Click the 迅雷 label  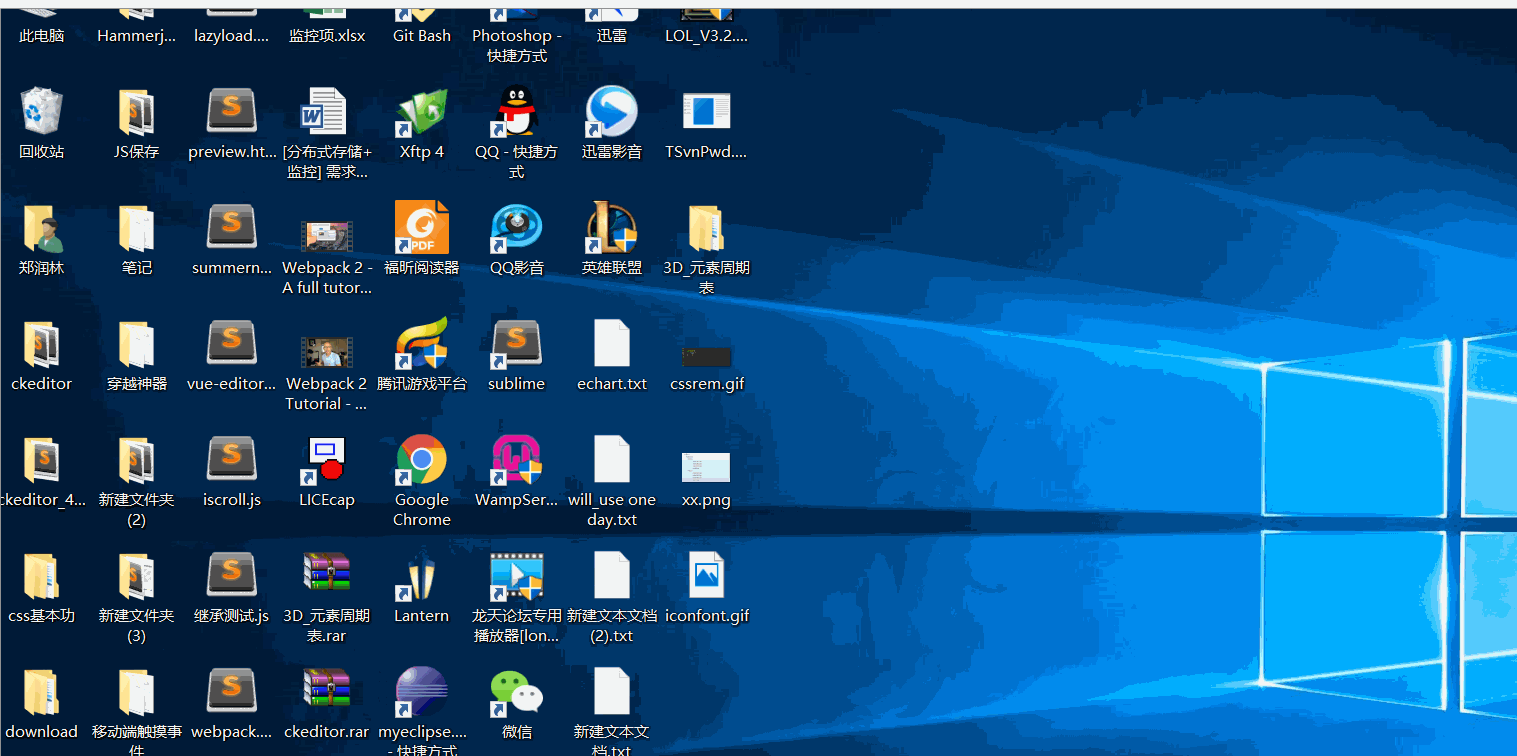(612, 36)
